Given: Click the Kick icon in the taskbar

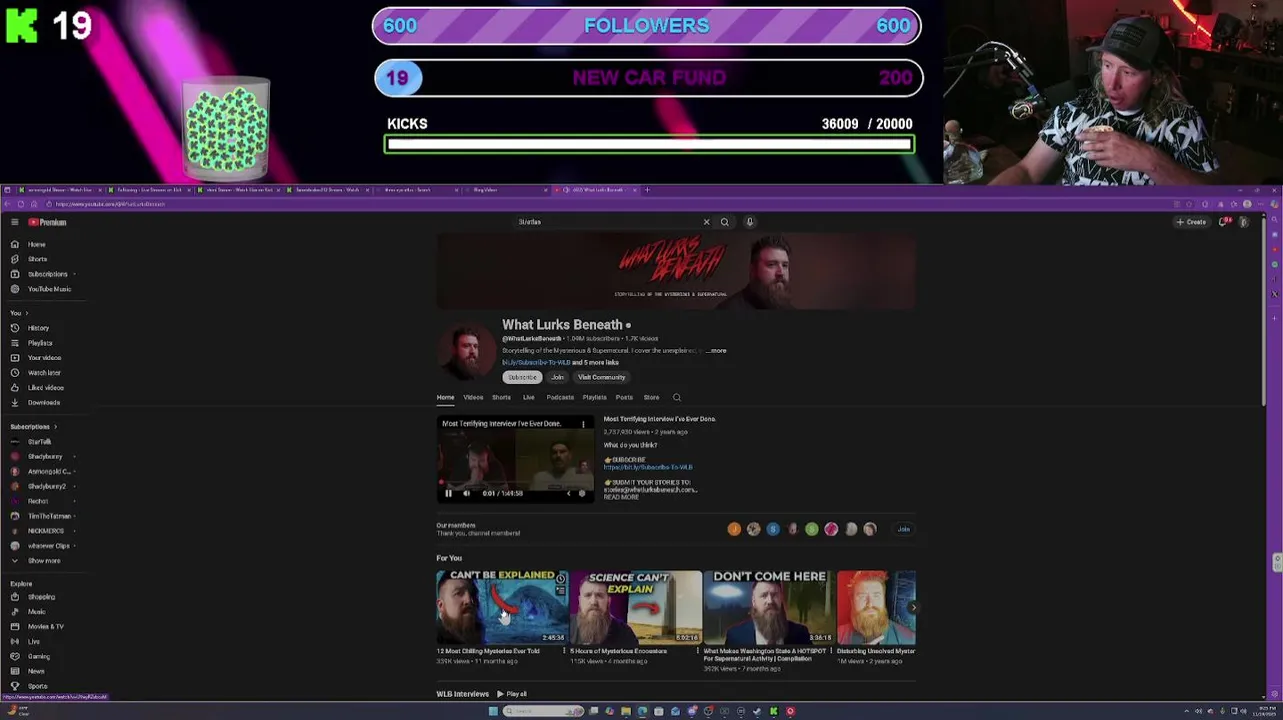Looking at the screenshot, I should 773,712.
